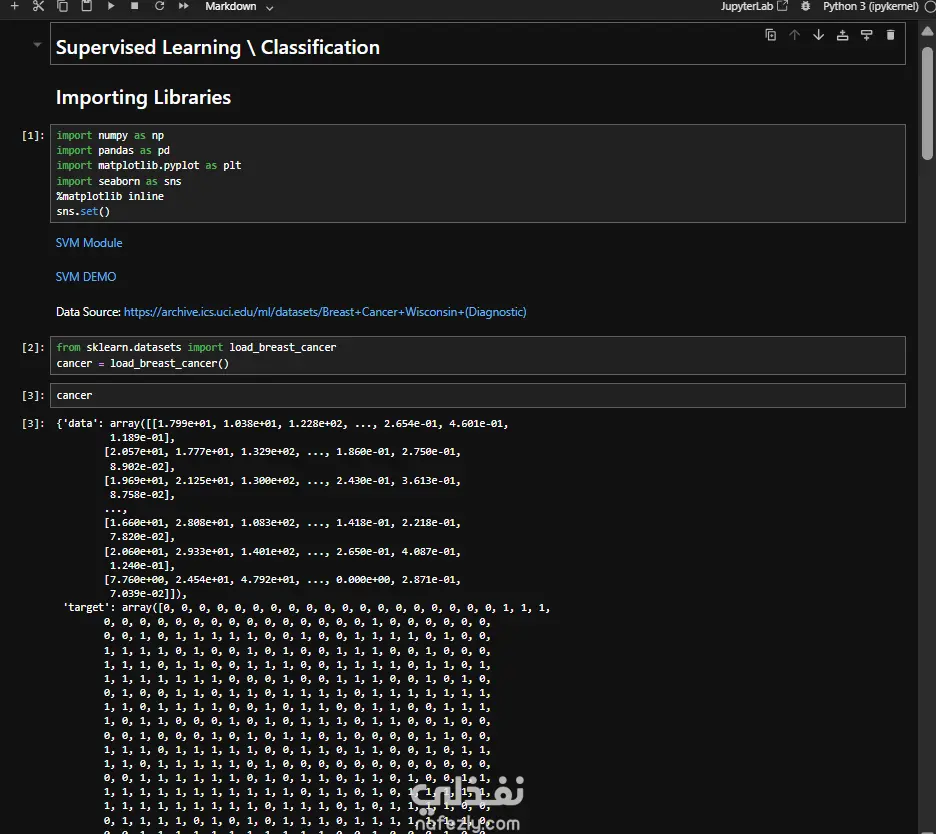Check the kernel status circle indicator
The width and height of the screenshot is (936, 834).
(x=930, y=7)
